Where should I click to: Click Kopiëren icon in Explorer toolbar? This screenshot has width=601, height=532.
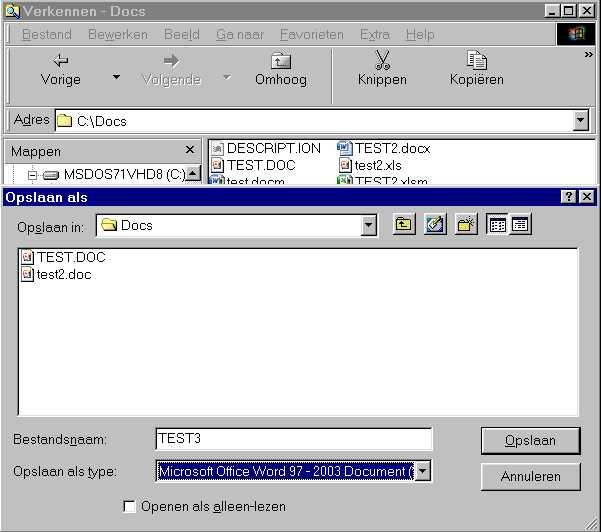coord(476,60)
